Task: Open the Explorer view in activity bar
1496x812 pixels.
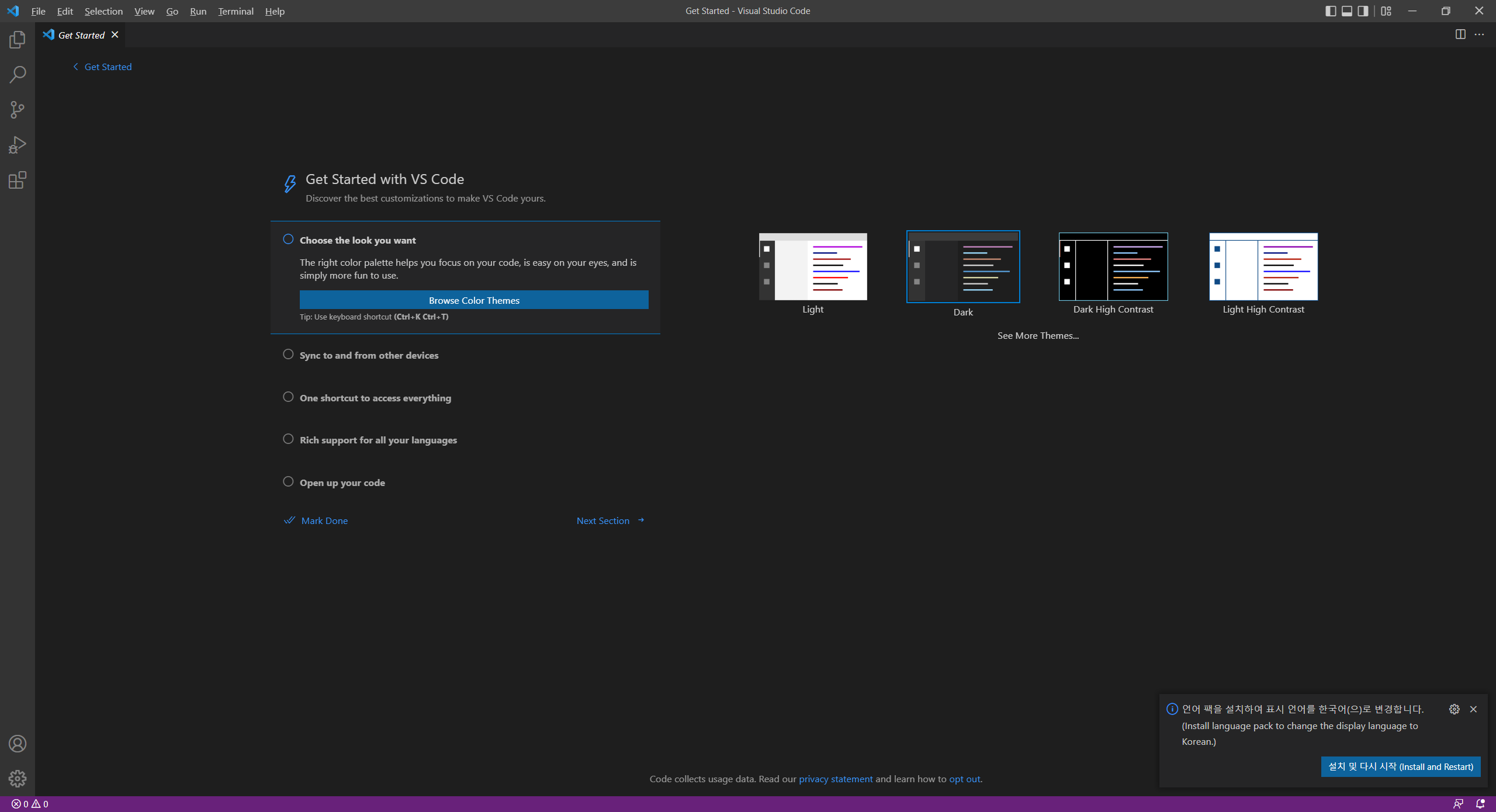Action: 18,40
